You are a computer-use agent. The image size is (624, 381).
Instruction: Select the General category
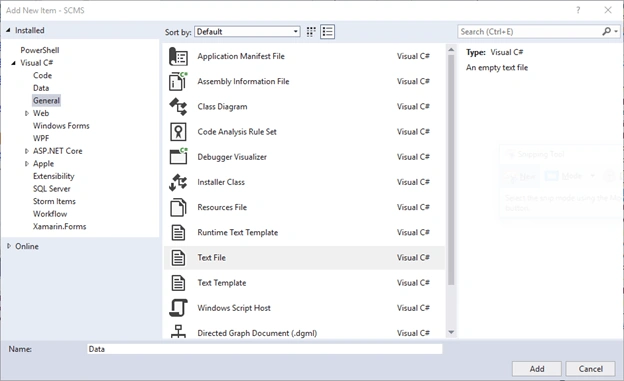coord(46,100)
